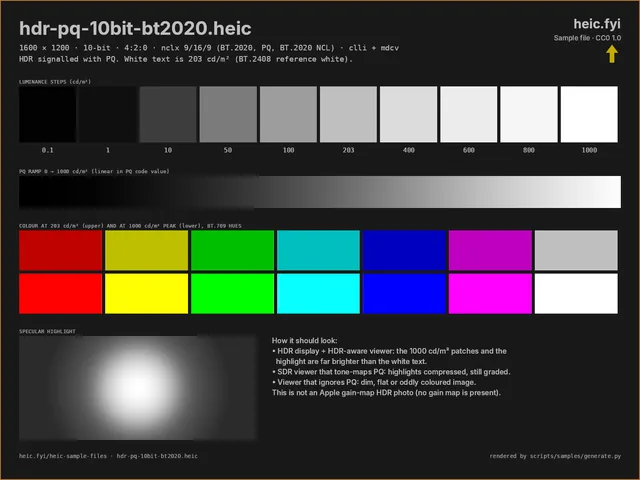Click the '1600 × 1200 · 10-bit' spec line
This screenshot has height=480, width=640.
(209, 48)
